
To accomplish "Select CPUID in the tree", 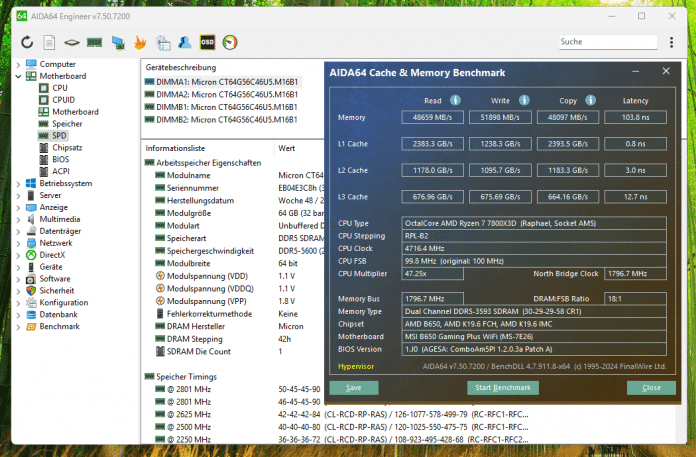I will coord(63,100).
